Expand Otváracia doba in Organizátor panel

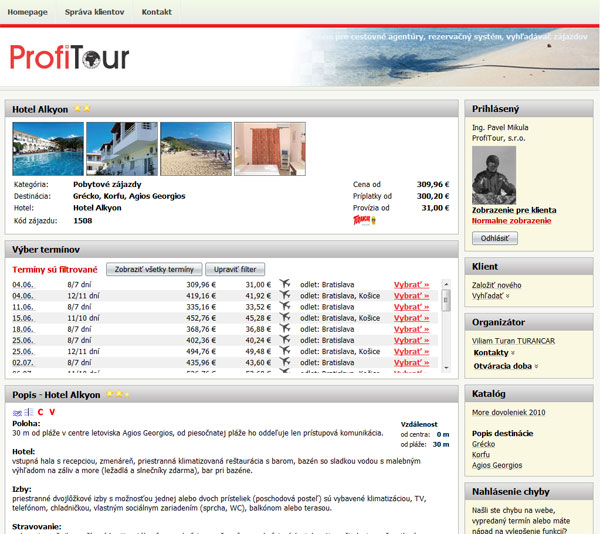point(506,366)
